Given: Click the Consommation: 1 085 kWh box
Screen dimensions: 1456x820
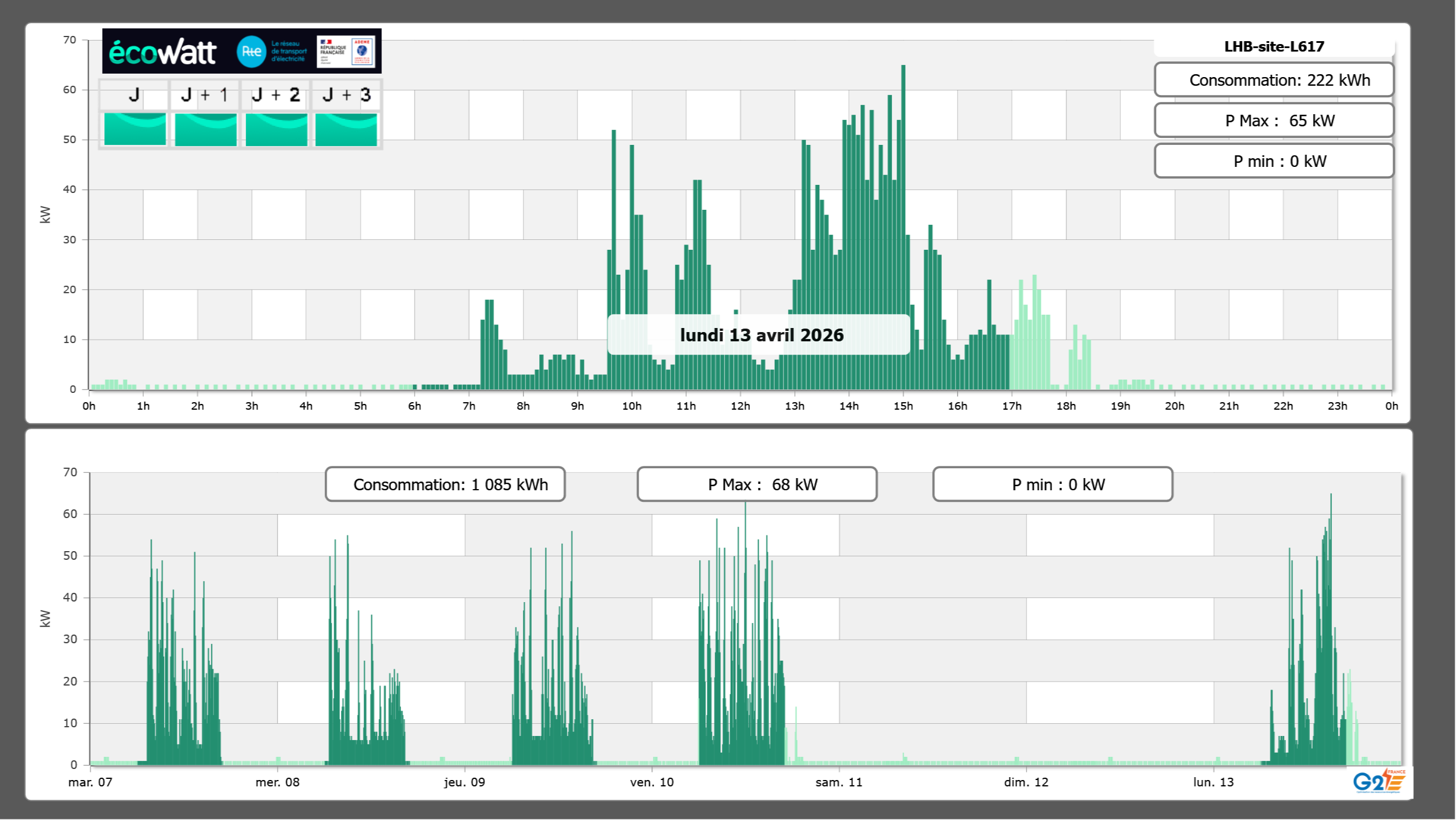Looking at the screenshot, I should pyautogui.click(x=445, y=484).
